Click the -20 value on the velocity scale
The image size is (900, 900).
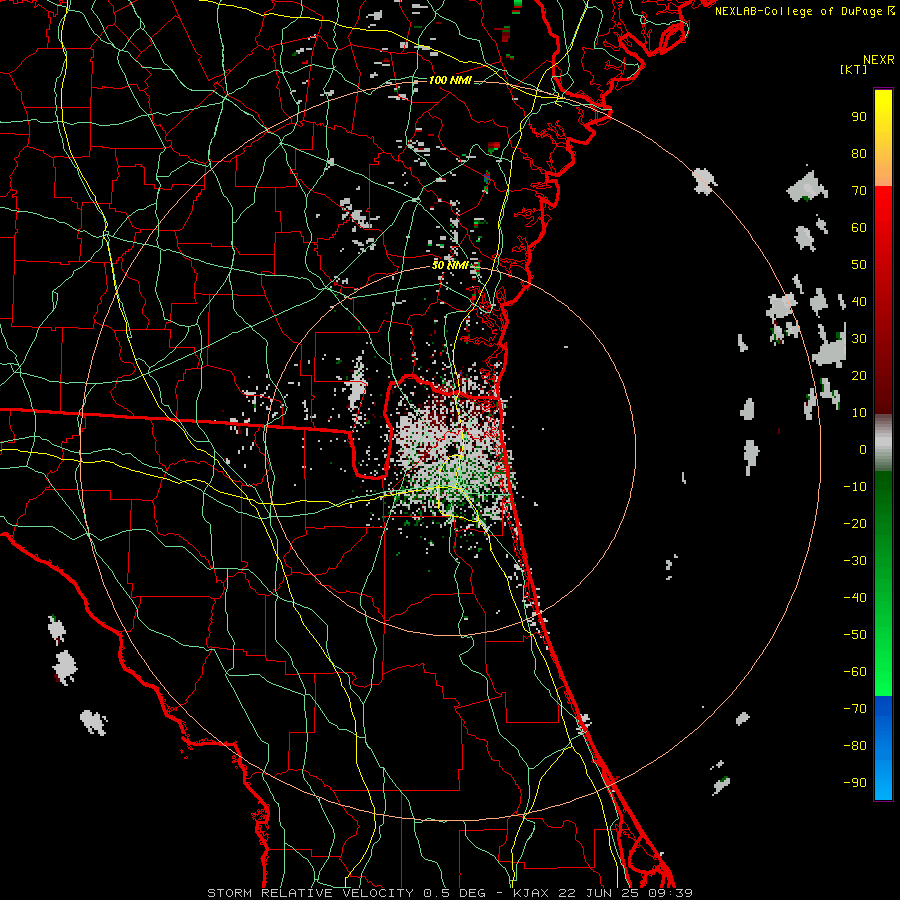pyautogui.click(x=855, y=523)
